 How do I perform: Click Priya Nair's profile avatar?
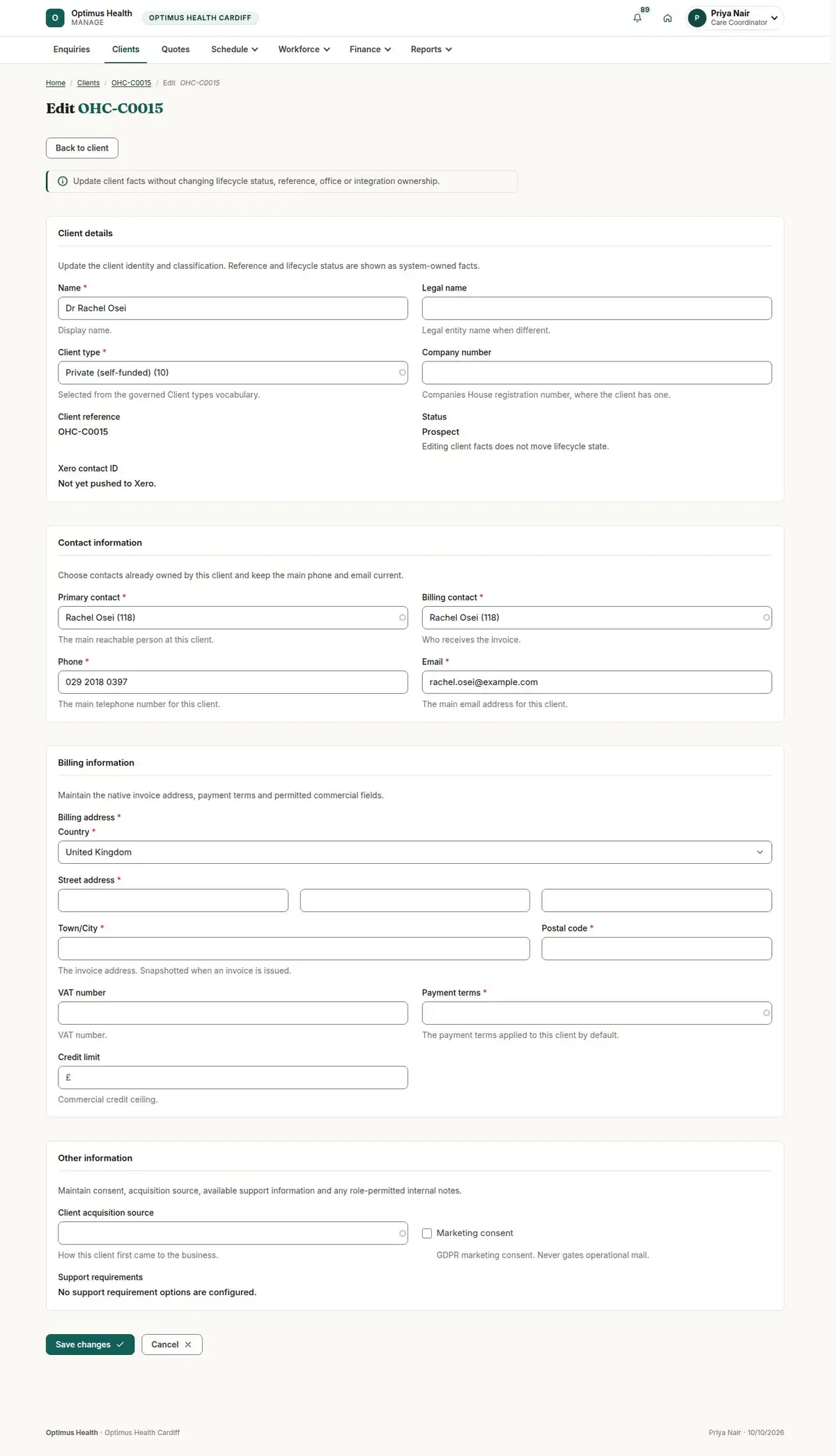(x=697, y=18)
